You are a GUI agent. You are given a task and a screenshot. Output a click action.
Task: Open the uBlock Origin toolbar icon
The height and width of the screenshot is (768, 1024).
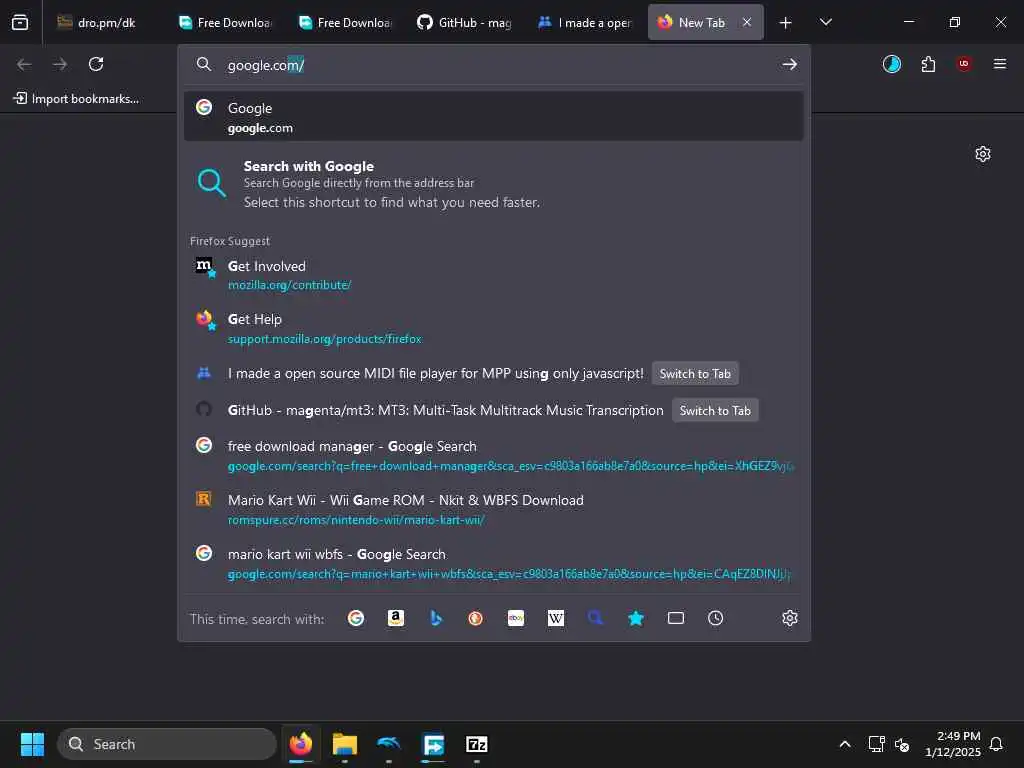(963, 64)
